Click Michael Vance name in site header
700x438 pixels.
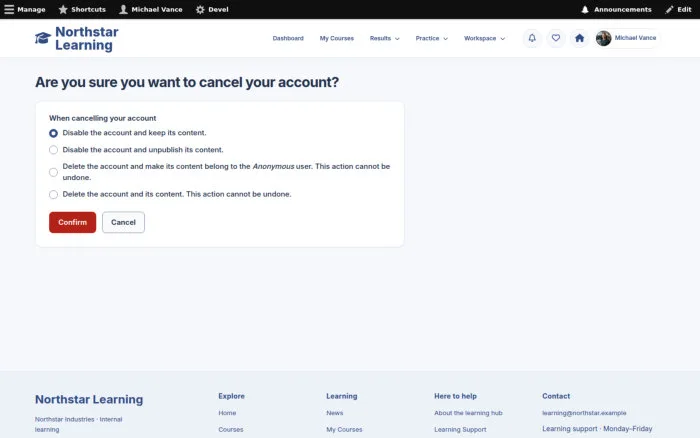(x=635, y=38)
